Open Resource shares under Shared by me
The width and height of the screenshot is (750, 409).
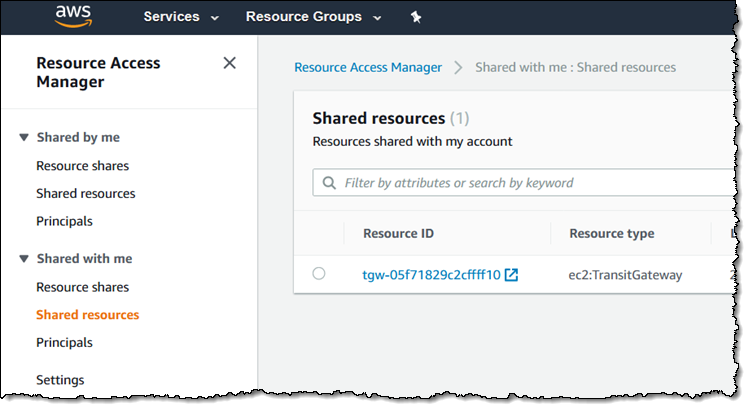pos(82,165)
